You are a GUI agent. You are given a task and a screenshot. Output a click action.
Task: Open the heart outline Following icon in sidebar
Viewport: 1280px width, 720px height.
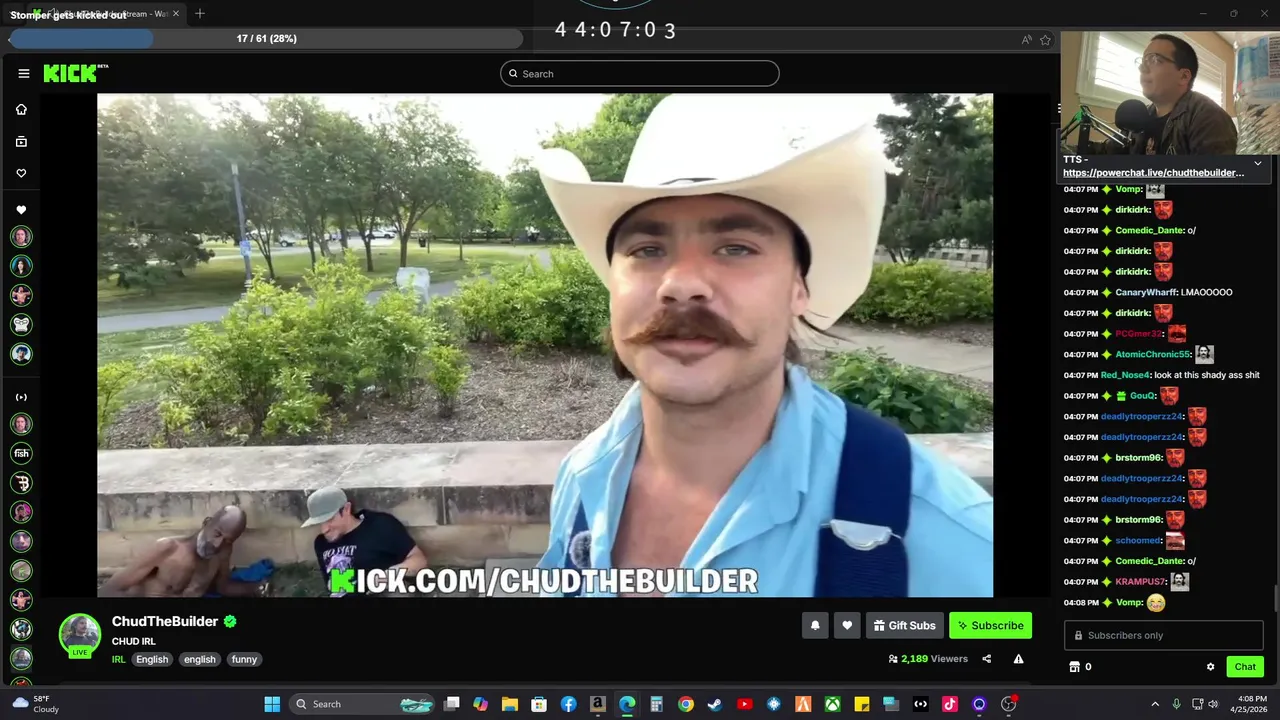tap(21, 173)
